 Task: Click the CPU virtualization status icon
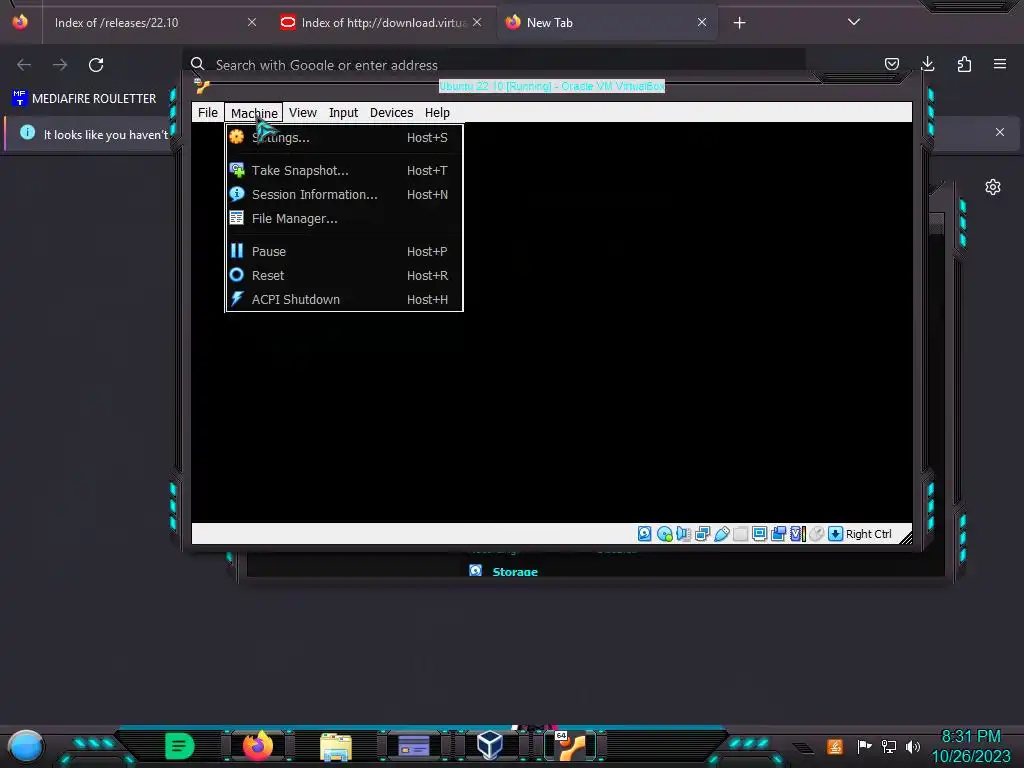(797, 534)
